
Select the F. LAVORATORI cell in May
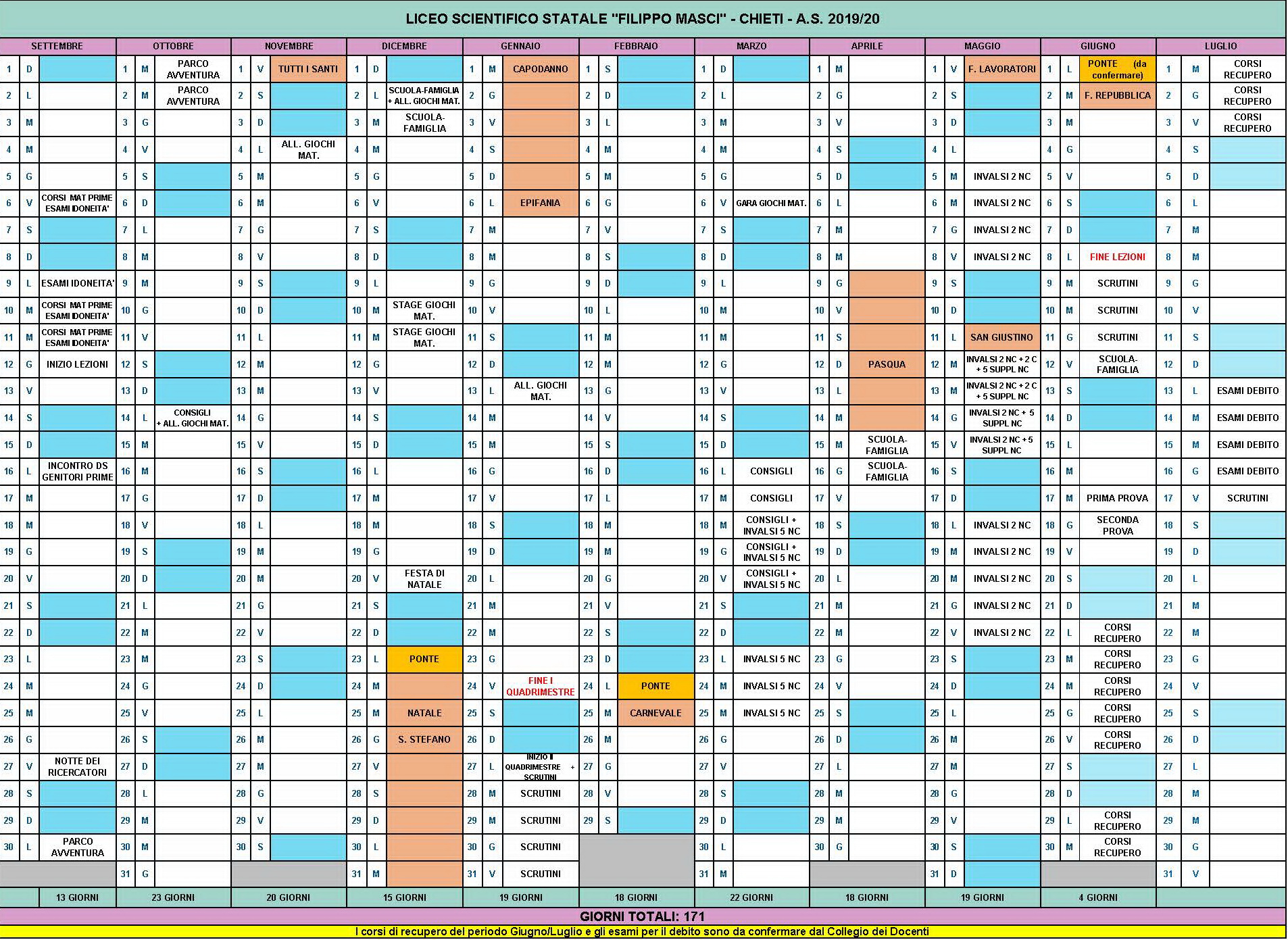(x=1002, y=69)
